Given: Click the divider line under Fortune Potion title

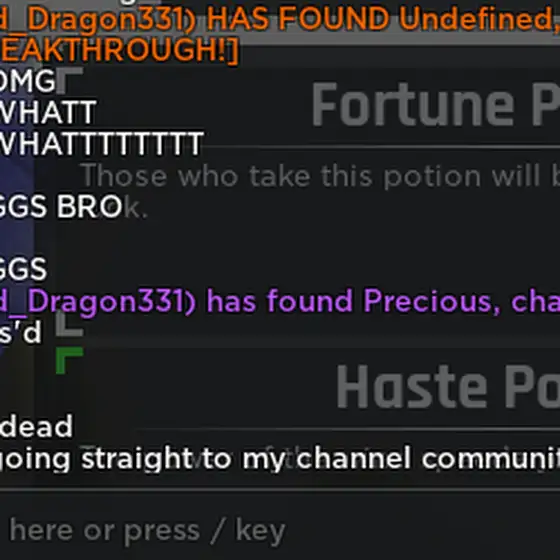Looking at the screenshot, I should coord(379,147).
